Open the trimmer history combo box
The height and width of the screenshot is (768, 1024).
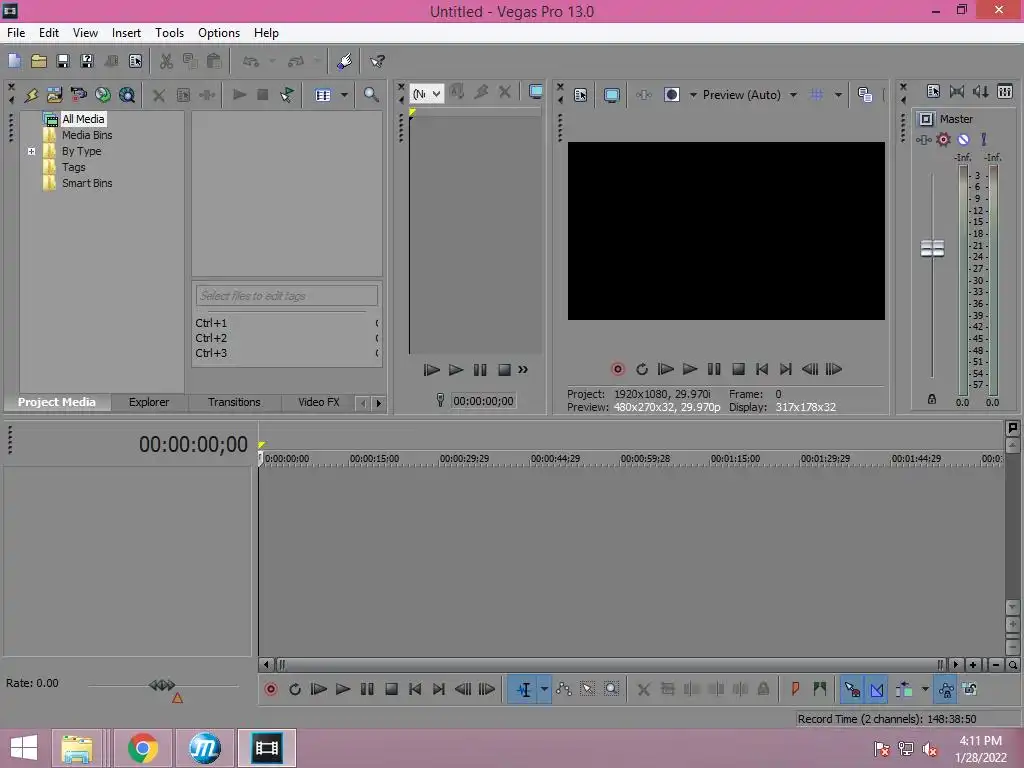427,94
